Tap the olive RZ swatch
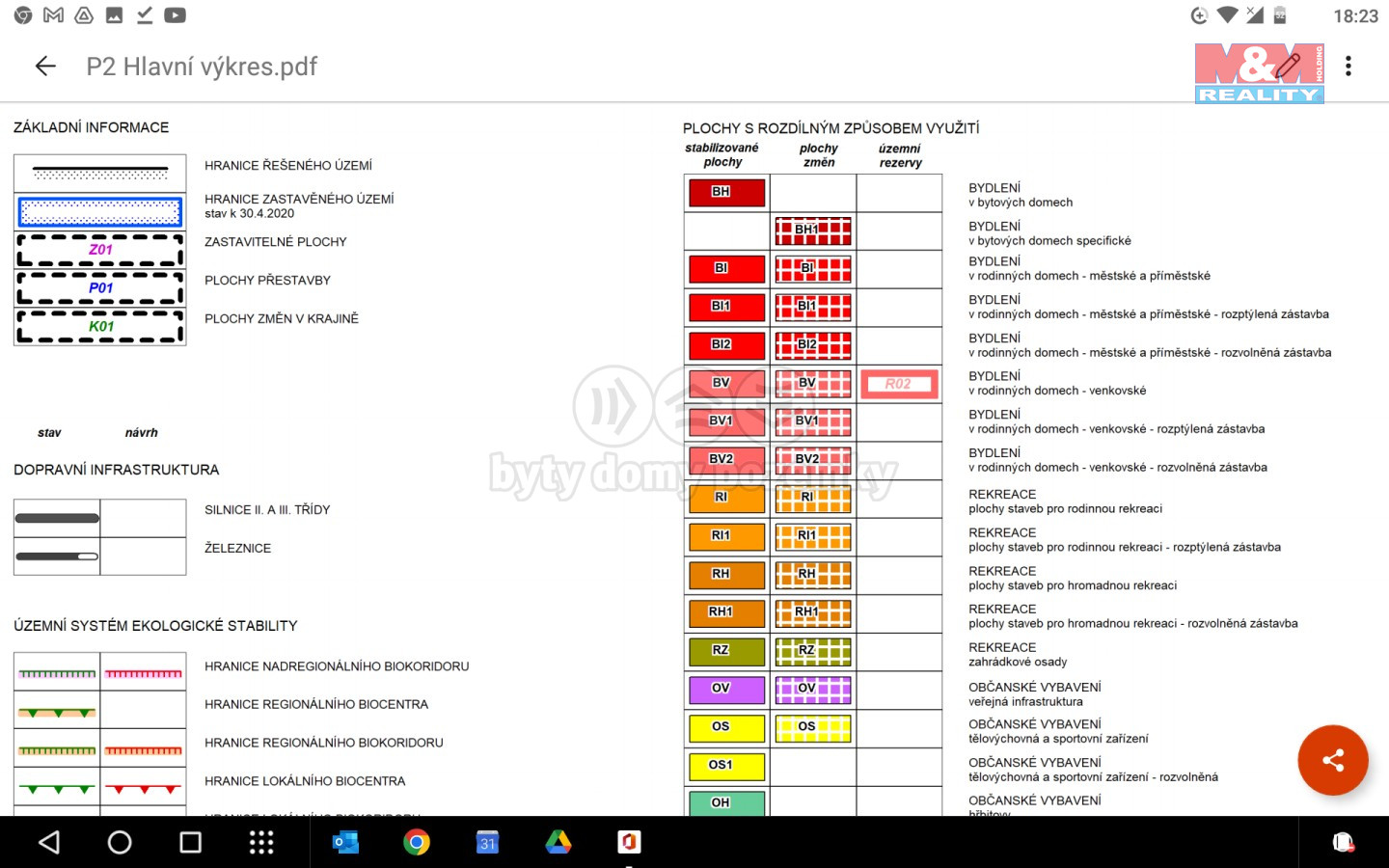The height and width of the screenshot is (868, 1389). point(726,651)
